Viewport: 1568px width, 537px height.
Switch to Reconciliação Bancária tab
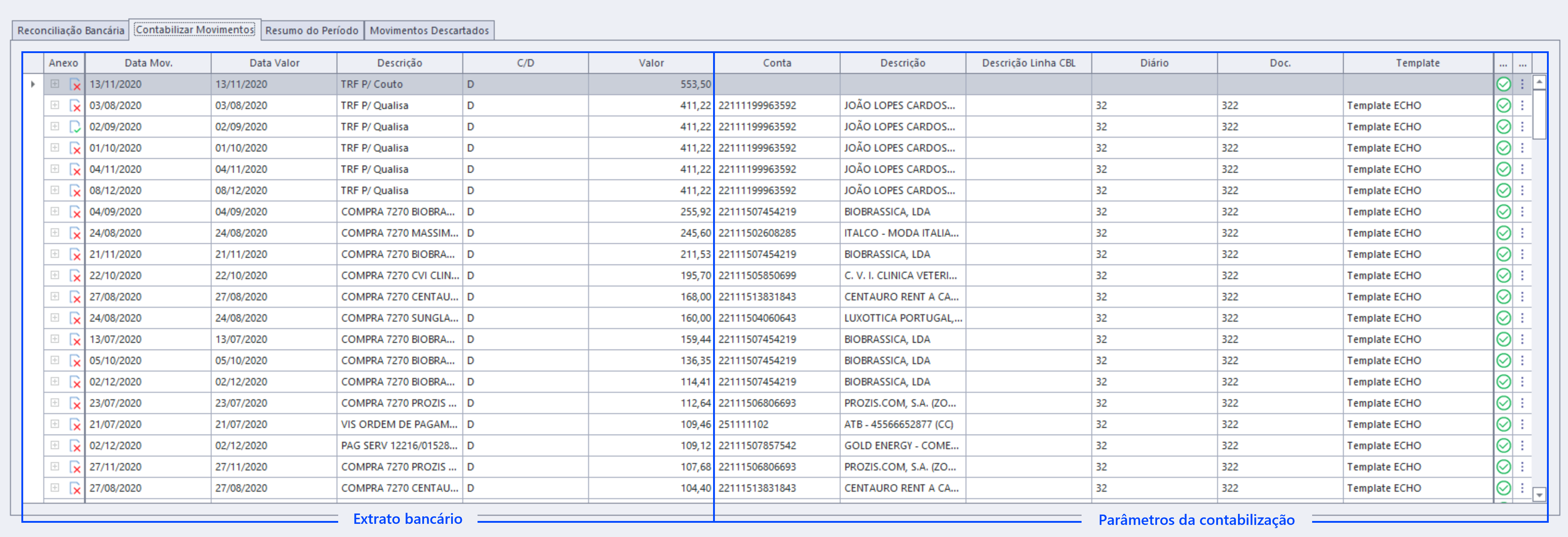71,30
